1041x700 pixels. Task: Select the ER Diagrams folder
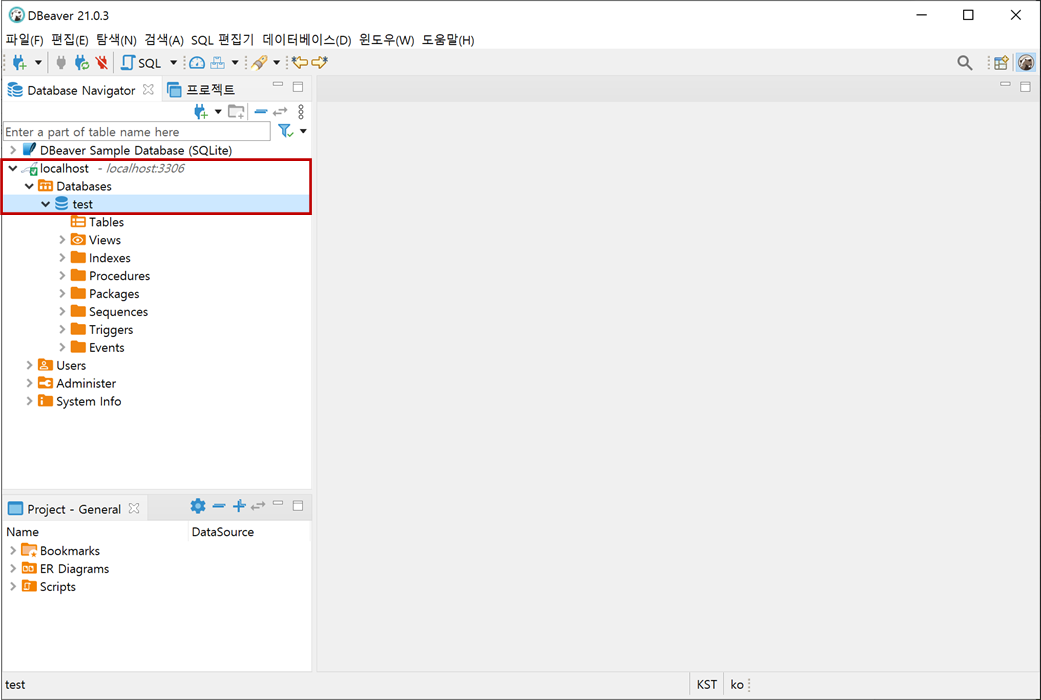pos(65,569)
